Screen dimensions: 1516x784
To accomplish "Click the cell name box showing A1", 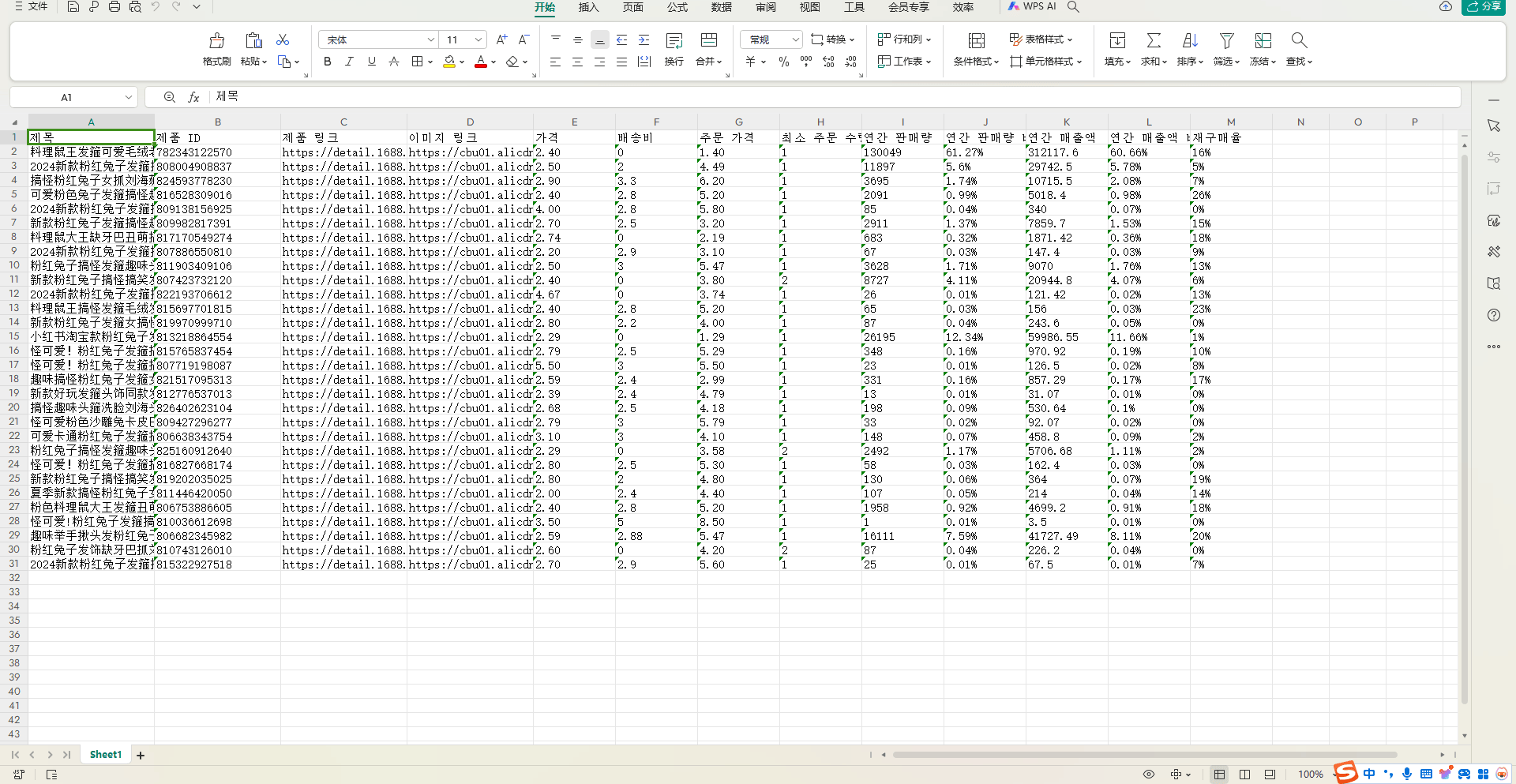I will (x=74, y=97).
